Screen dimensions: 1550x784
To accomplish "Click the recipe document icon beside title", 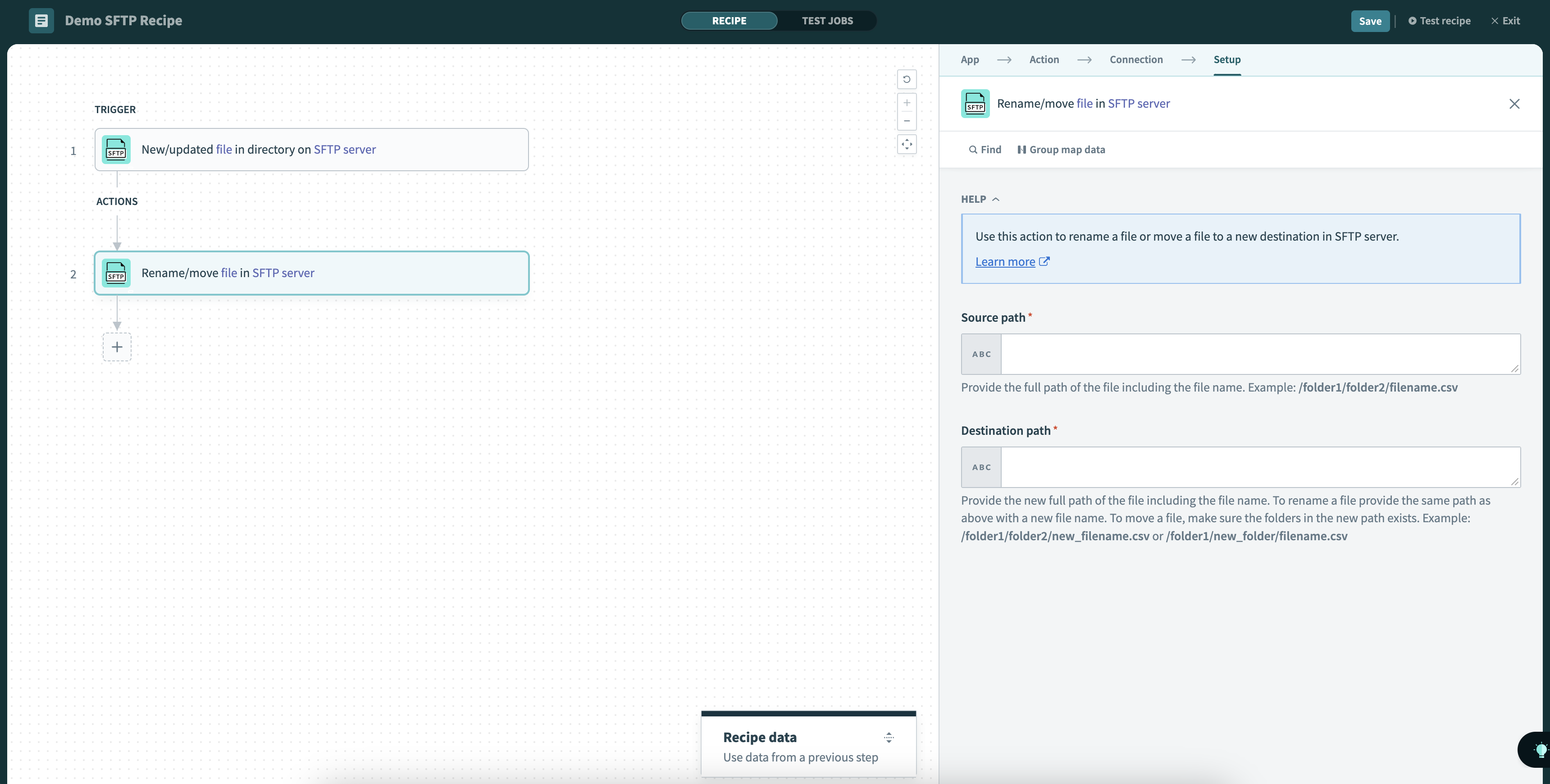I will [x=41, y=20].
